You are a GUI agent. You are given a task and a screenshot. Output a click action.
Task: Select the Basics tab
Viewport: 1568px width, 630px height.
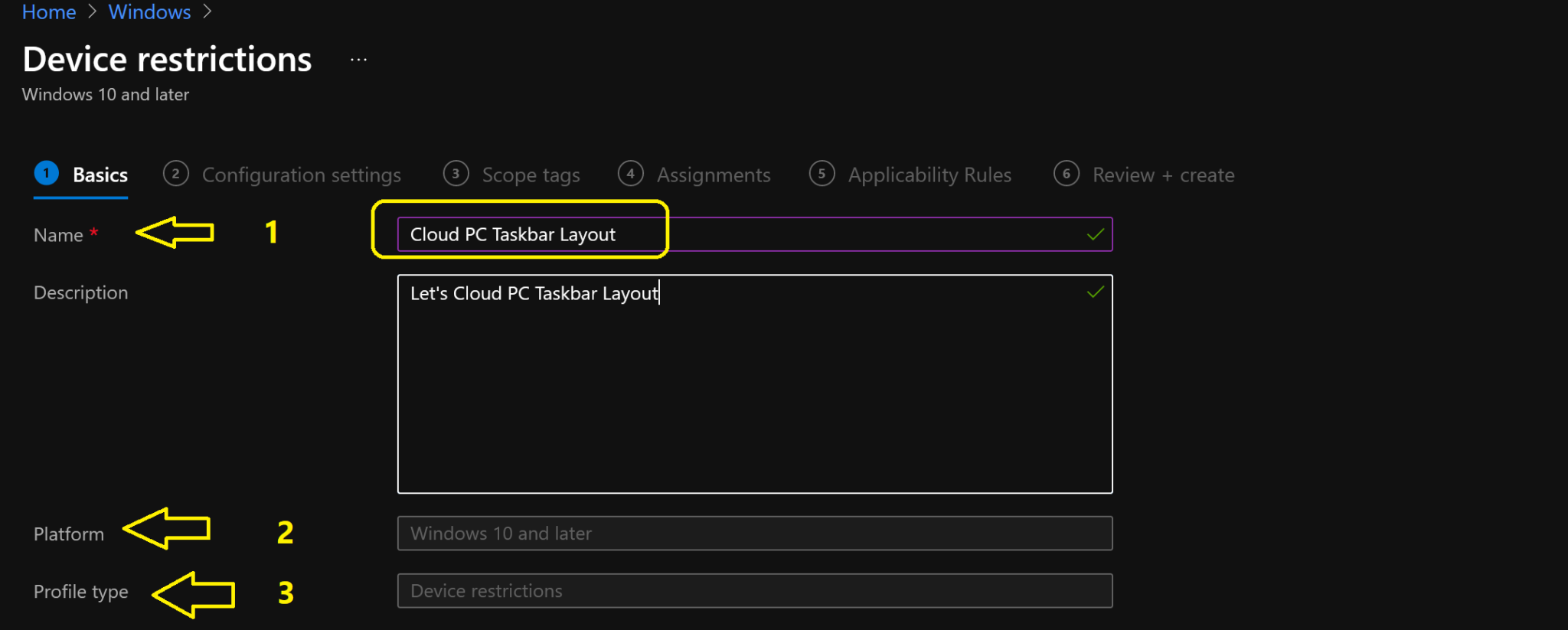pyautogui.click(x=100, y=175)
